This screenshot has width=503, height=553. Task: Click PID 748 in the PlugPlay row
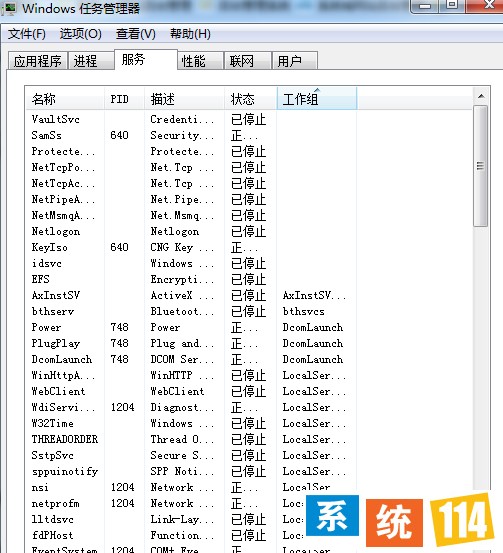[x=119, y=343]
